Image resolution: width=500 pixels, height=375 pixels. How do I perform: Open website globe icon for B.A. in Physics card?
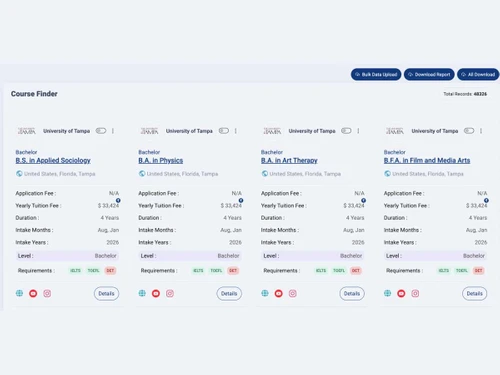pyautogui.click(x=142, y=293)
